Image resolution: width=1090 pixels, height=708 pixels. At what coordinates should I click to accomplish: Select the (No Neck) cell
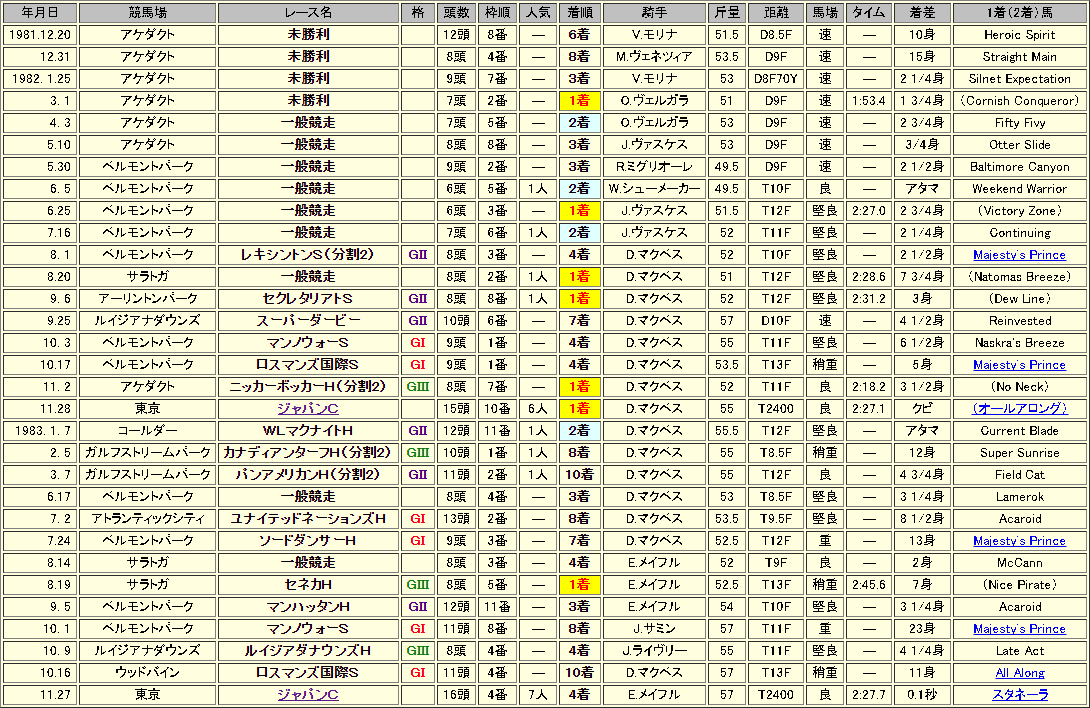pos(1020,387)
